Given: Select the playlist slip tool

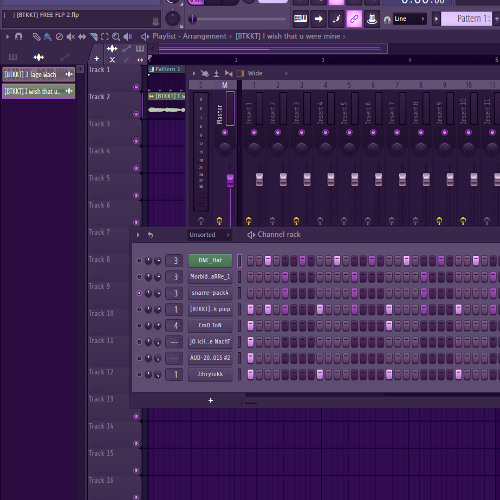Looking at the screenshot, I should tap(82, 37).
